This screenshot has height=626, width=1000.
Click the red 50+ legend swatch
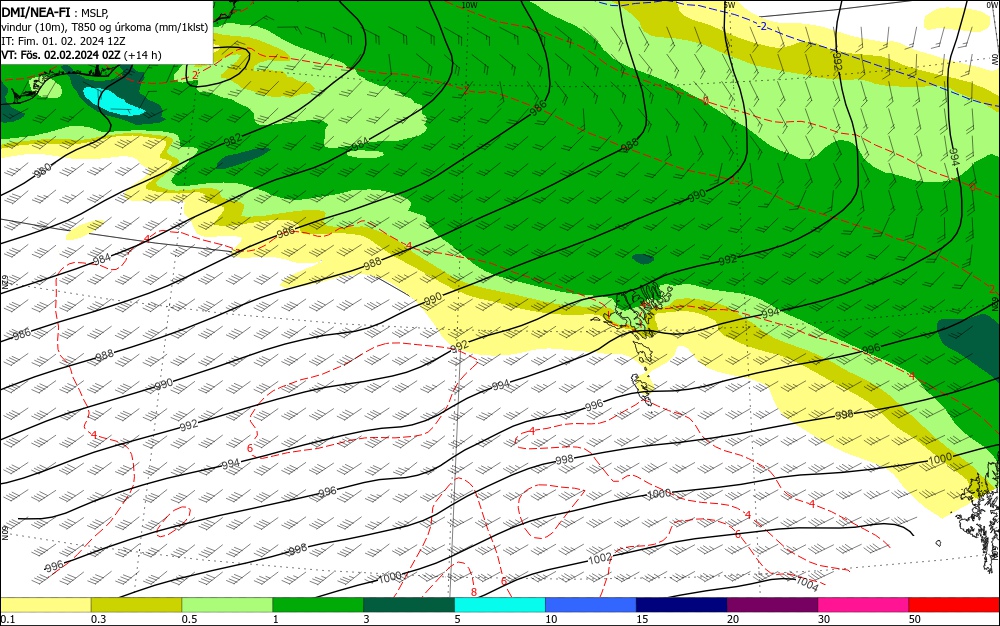click(954, 605)
